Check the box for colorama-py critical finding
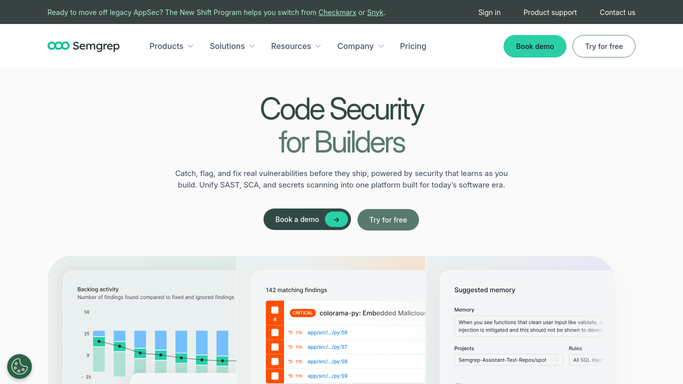The height and width of the screenshot is (384, 683). 275,310
